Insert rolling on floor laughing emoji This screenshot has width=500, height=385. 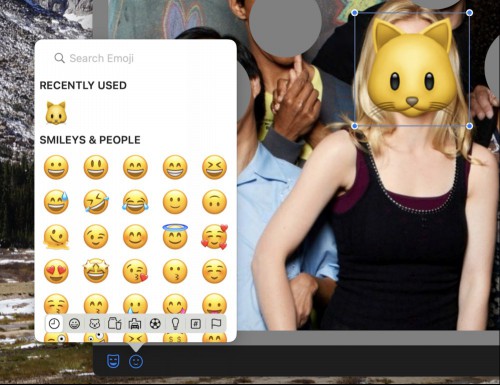click(96, 202)
